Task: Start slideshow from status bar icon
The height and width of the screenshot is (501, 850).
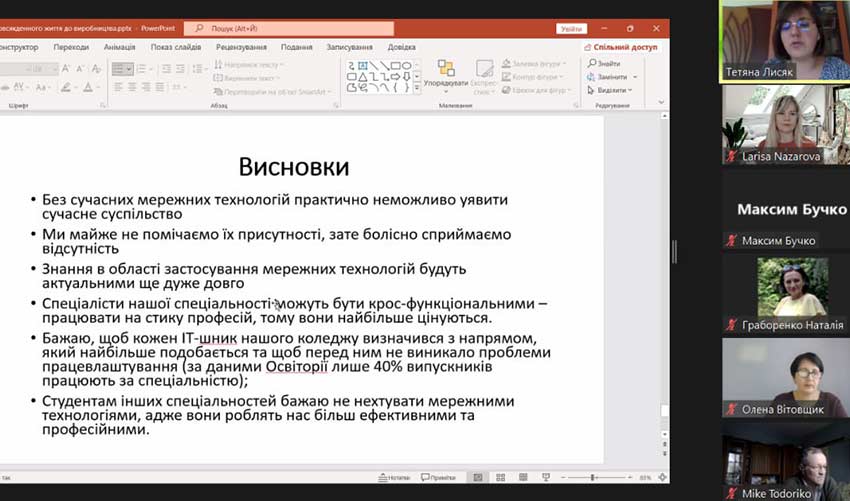Action: (x=547, y=477)
